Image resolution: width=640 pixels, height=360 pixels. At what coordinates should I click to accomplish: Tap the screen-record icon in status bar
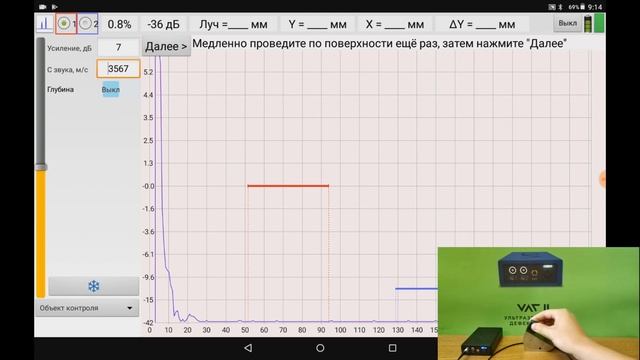click(42, 7)
